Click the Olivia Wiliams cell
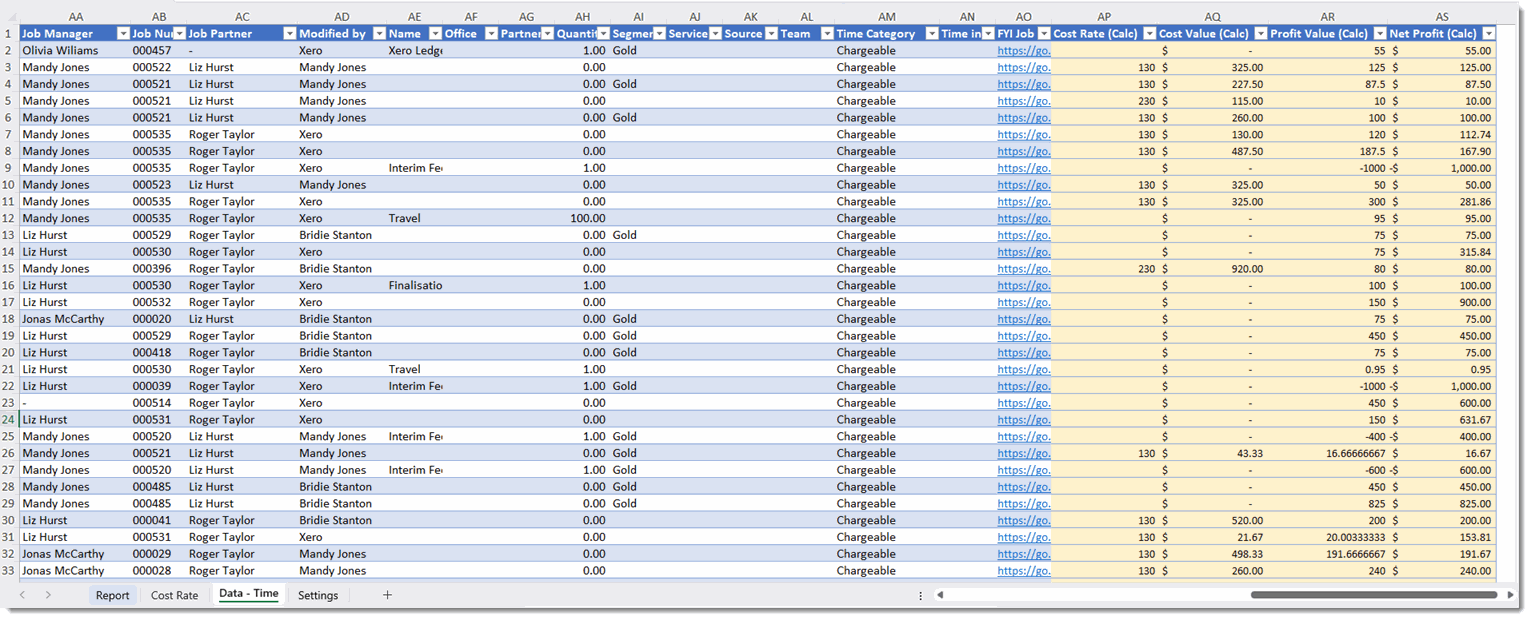Image resolution: width=1531 pixels, height=620 pixels. coord(75,50)
